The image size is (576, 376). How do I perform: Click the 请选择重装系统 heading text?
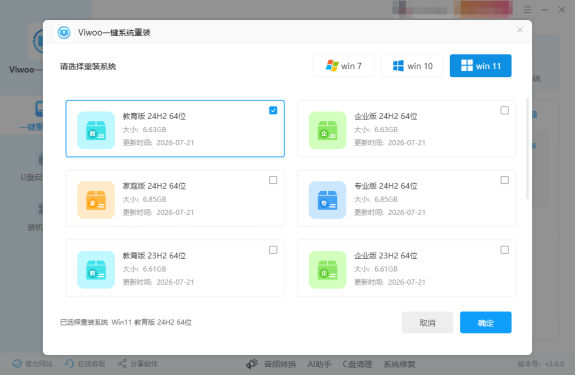pyautogui.click(x=88, y=66)
